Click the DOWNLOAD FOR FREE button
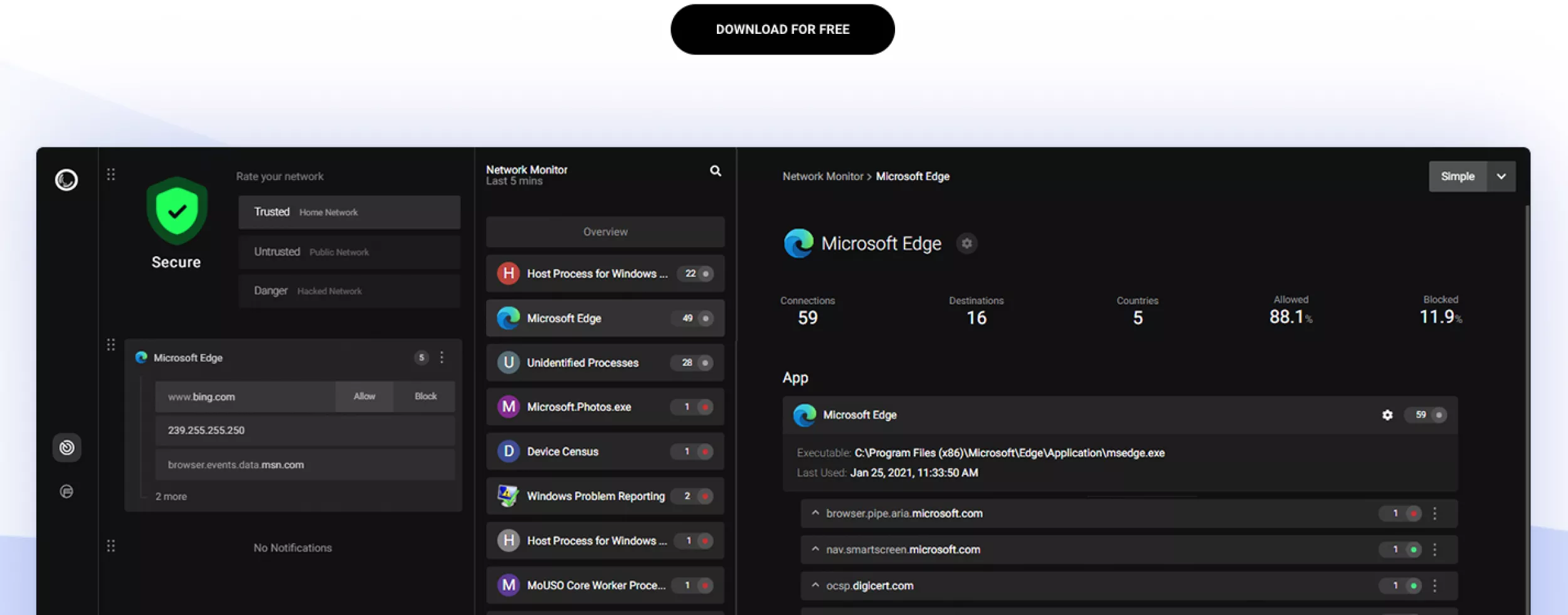Viewport: 1568px width, 615px height. pyautogui.click(x=782, y=28)
